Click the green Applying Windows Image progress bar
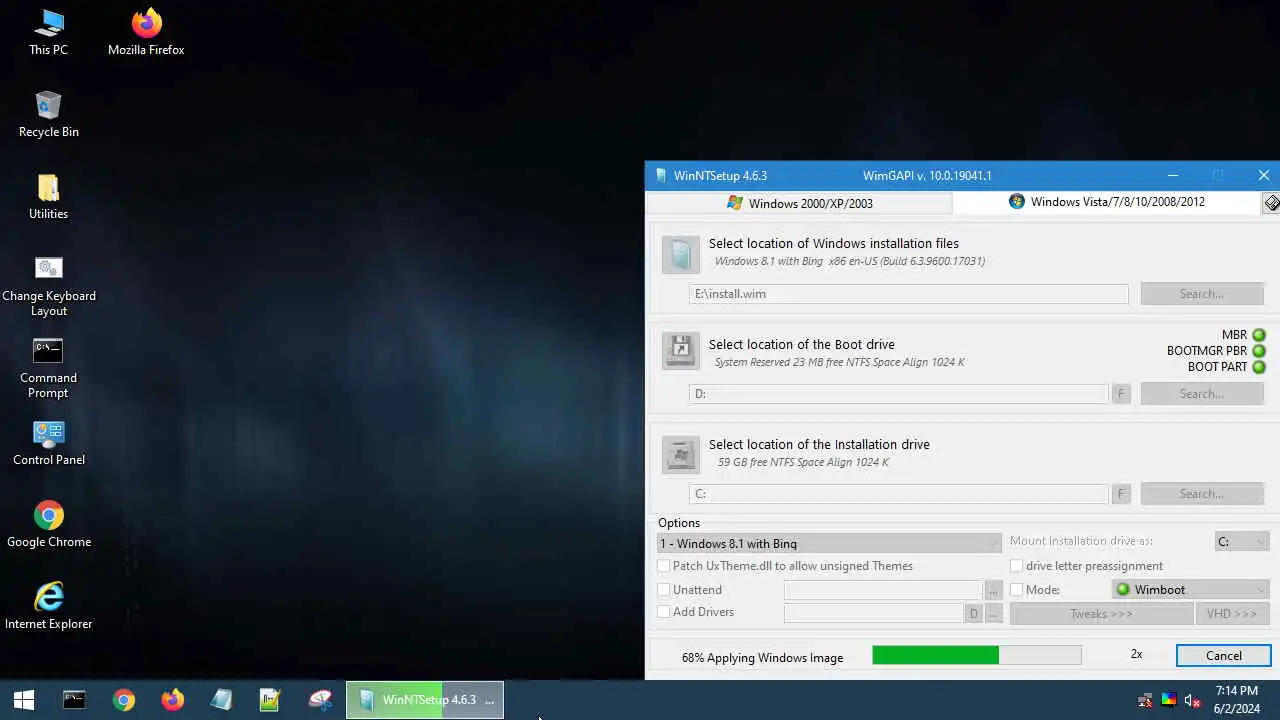Screen dimensions: 1280x720 pyautogui.click(x=976, y=655)
